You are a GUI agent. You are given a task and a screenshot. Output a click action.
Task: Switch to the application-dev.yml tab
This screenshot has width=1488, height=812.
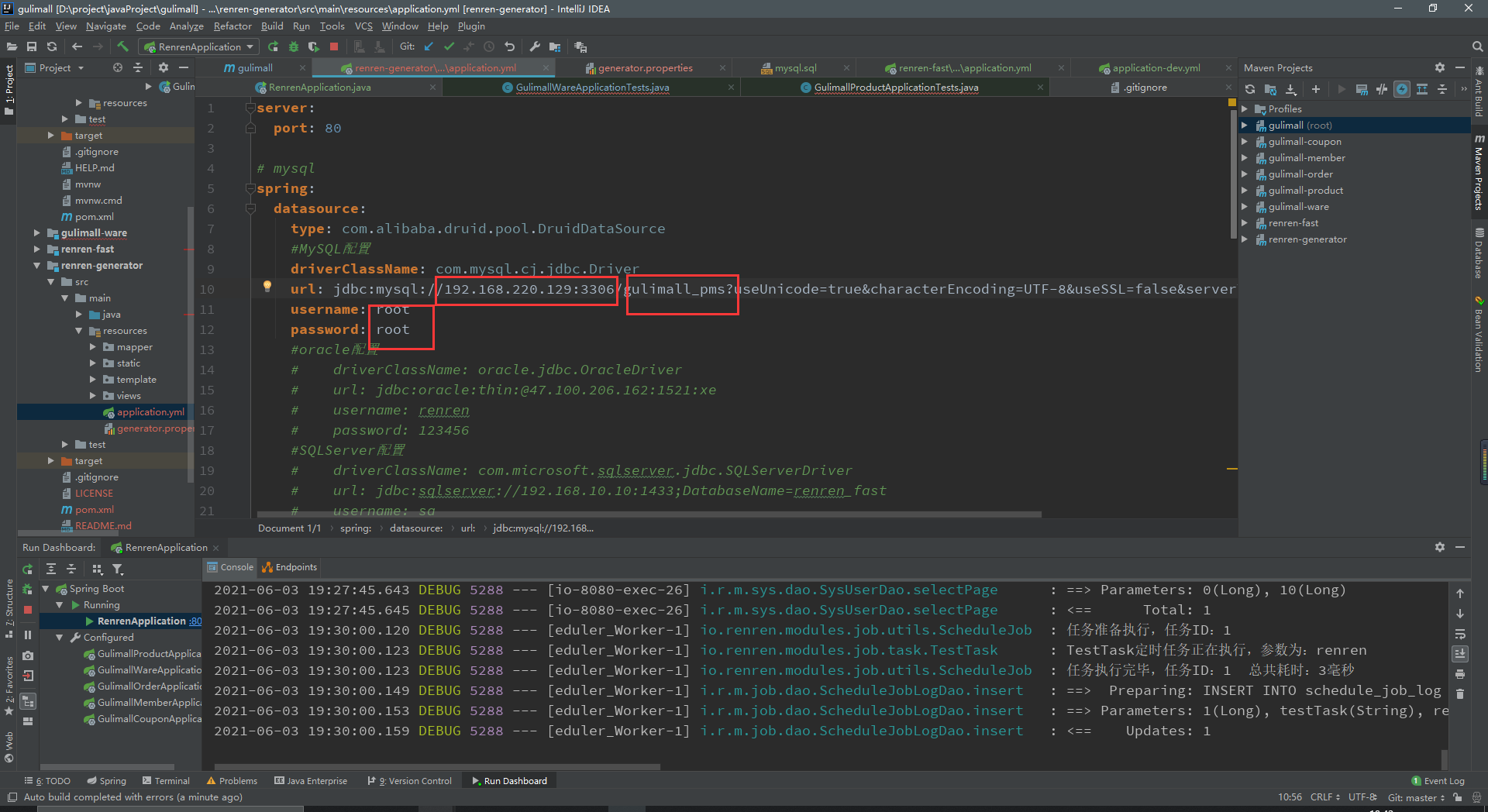[x=1156, y=67]
